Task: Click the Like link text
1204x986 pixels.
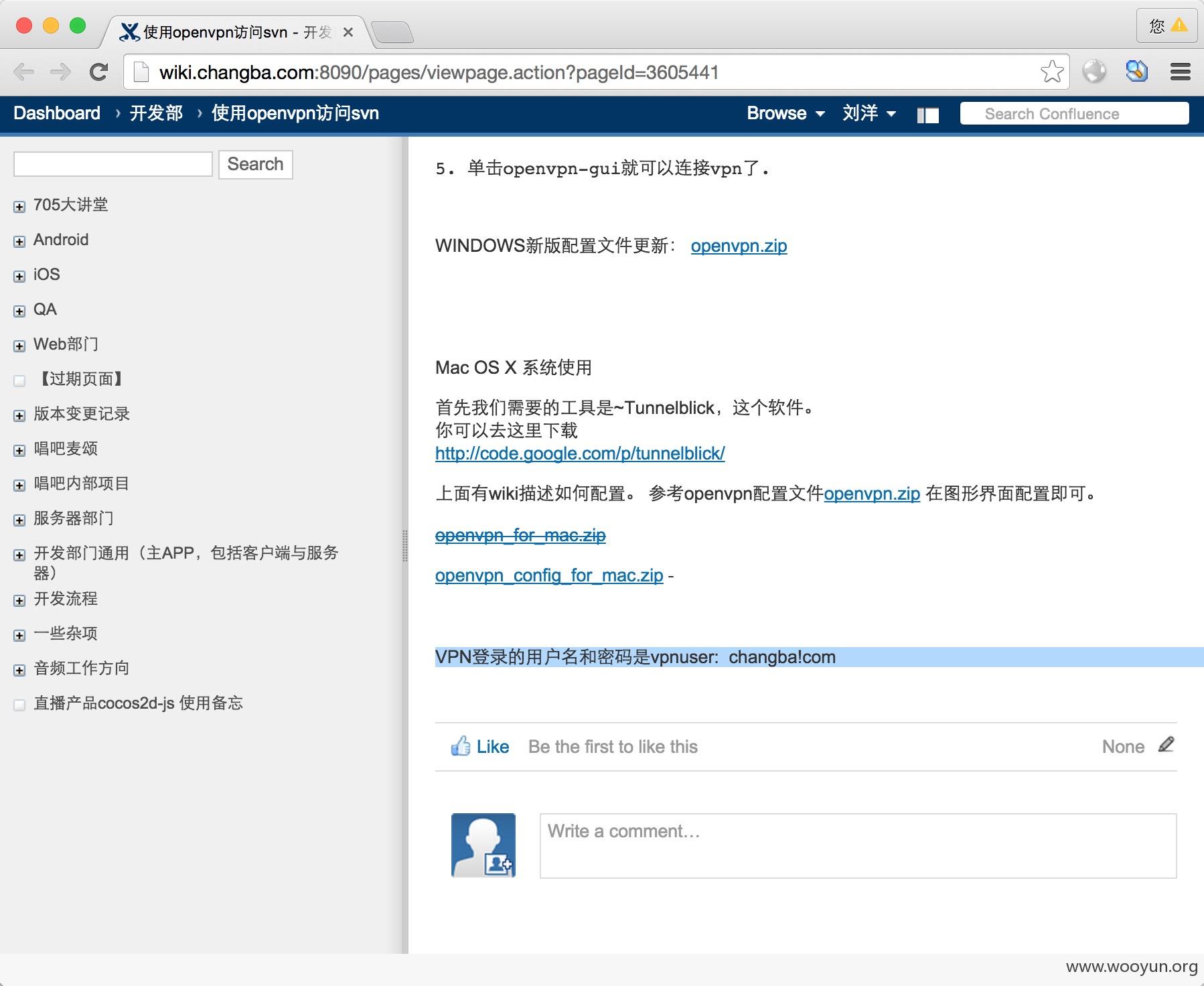Action: (x=493, y=747)
